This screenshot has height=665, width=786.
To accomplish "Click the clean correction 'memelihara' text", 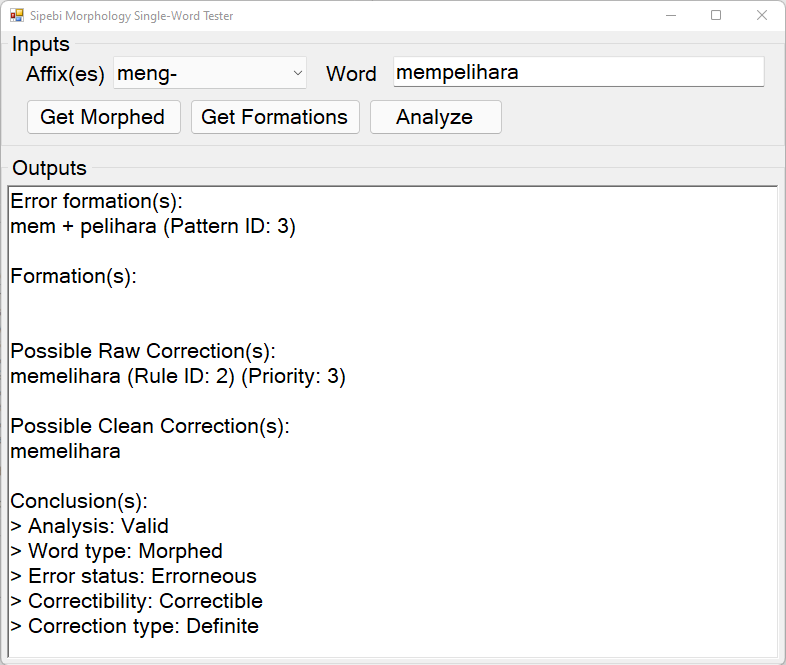I will [x=65, y=452].
